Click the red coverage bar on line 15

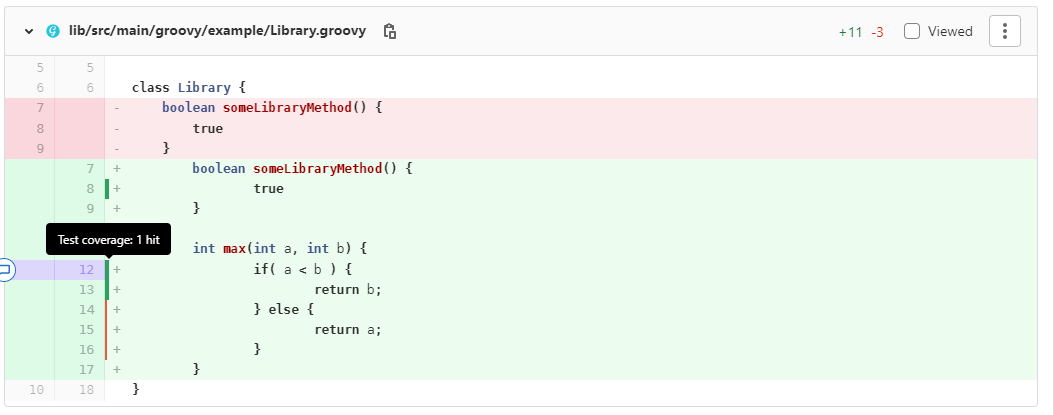click(x=106, y=330)
